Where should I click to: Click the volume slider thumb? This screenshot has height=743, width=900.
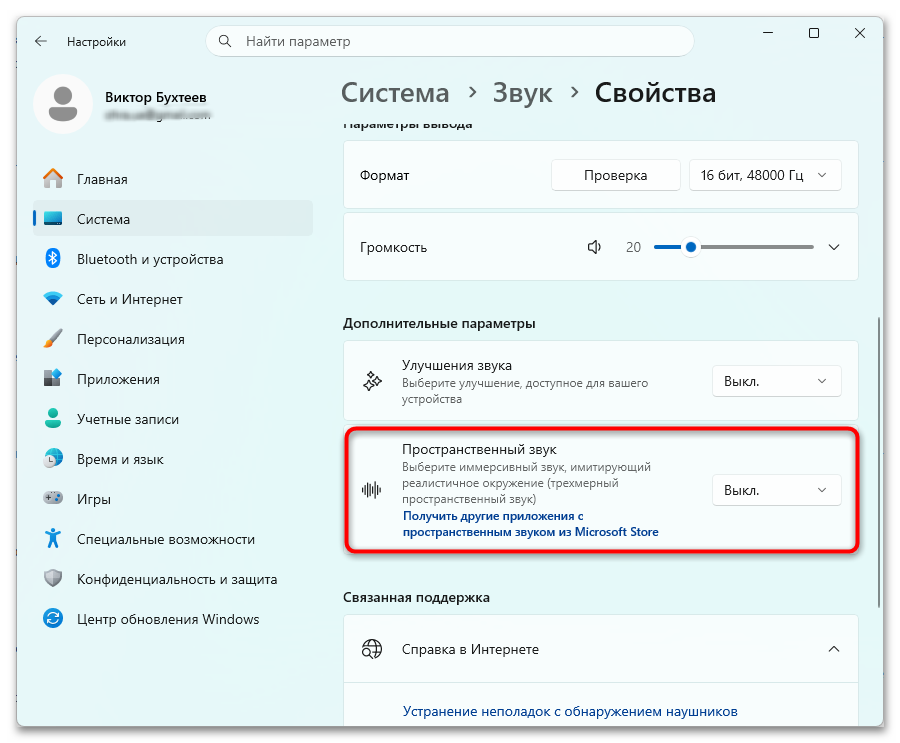pyautogui.click(x=691, y=247)
